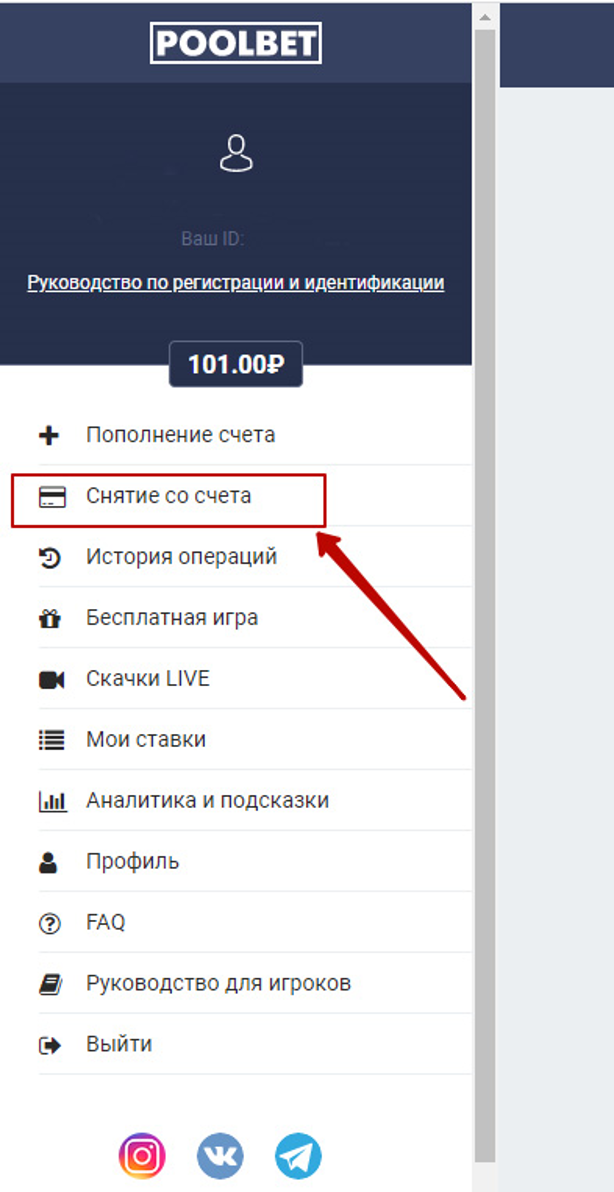The height and width of the screenshot is (1192, 614).
Task: Open История операций menu item
Action: [181, 557]
